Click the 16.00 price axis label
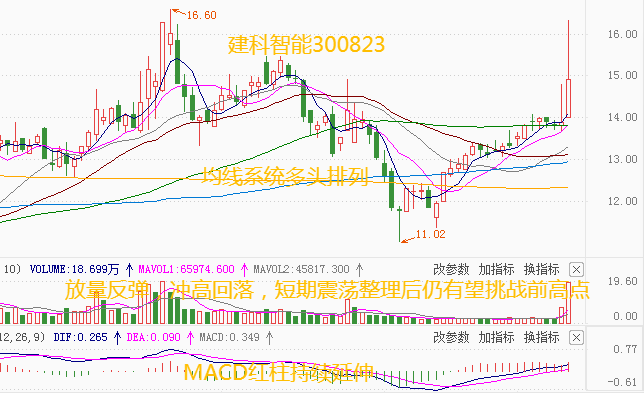Screen dimensions: 644x393 (x=622, y=34)
